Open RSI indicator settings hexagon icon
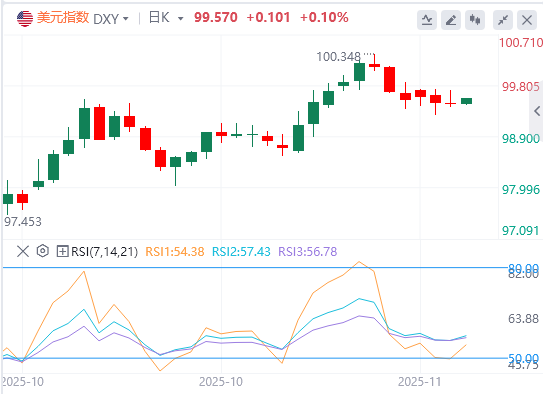Screen dimensions: 543x394 click(43, 251)
